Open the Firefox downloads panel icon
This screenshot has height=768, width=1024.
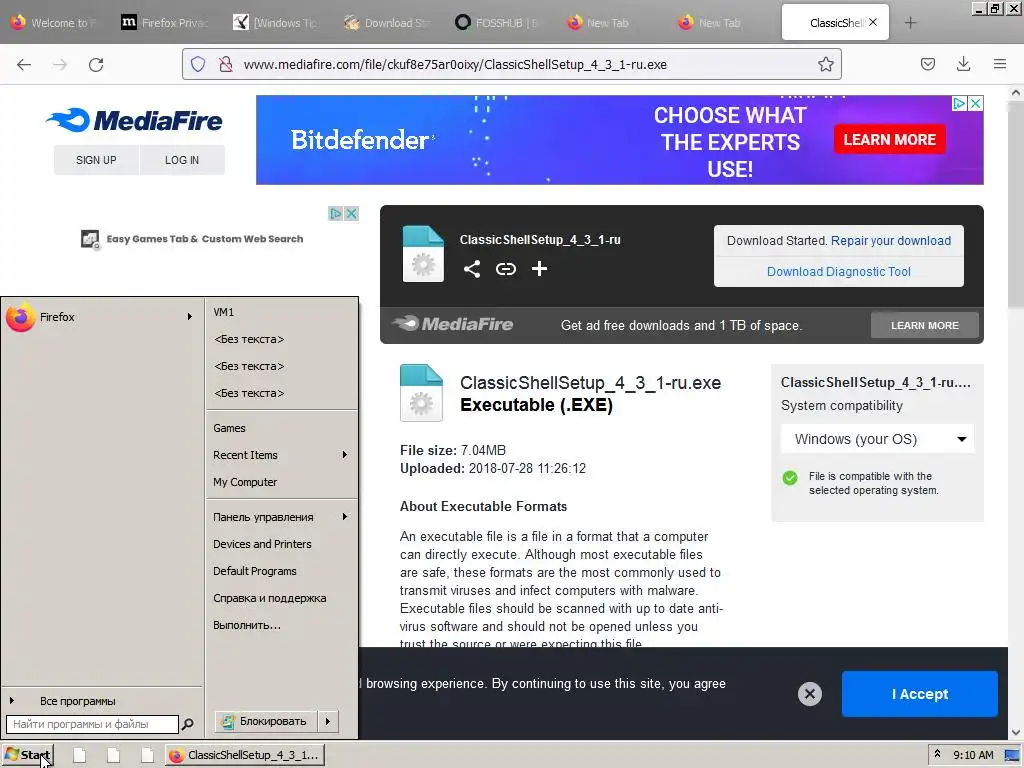pos(963,64)
